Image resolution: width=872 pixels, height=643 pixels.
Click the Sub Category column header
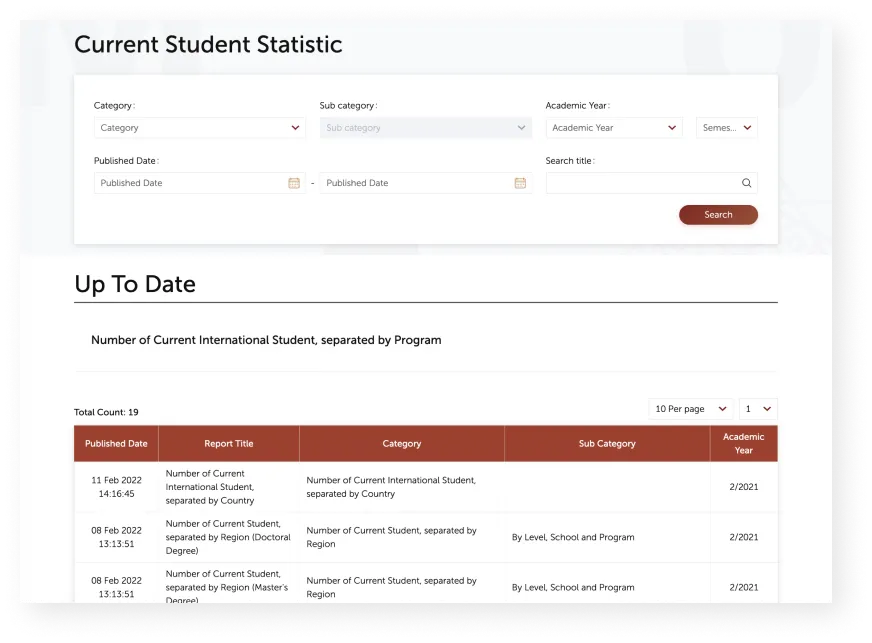[607, 444]
